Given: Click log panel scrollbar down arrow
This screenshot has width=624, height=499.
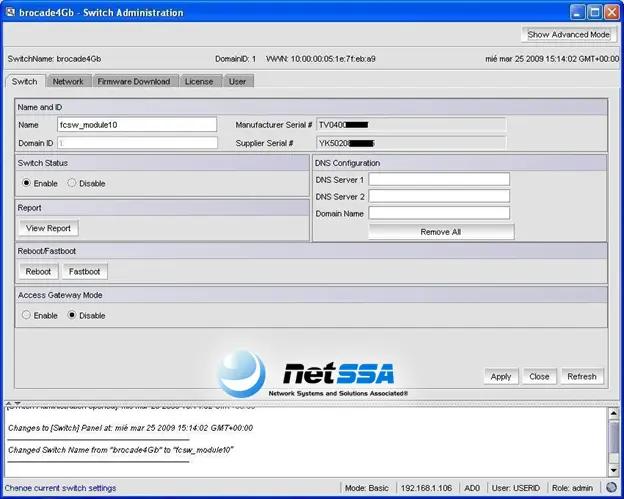Looking at the screenshot, I should [x=613, y=470].
